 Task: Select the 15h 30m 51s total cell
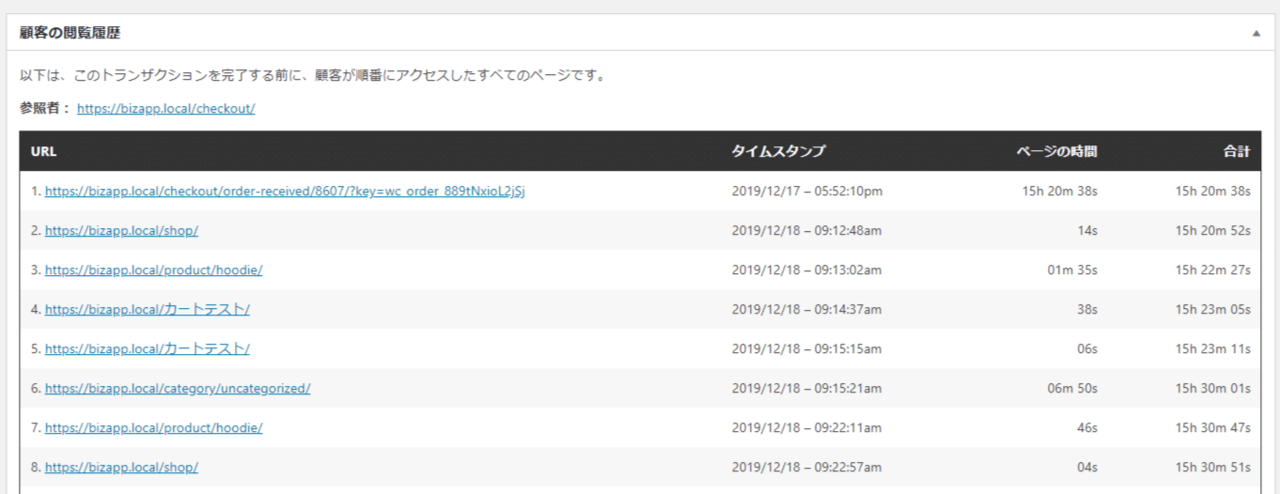point(1213,467)
